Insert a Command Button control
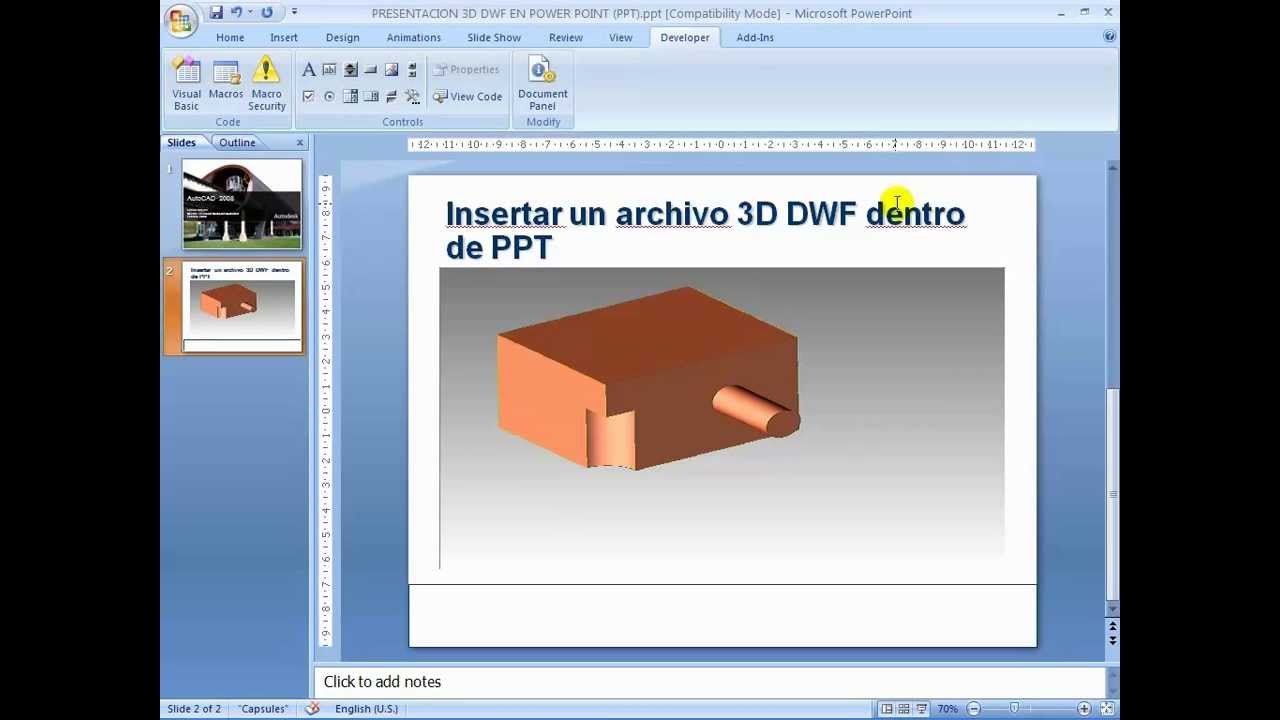1280x720 pixels. (x=371, y=70)
